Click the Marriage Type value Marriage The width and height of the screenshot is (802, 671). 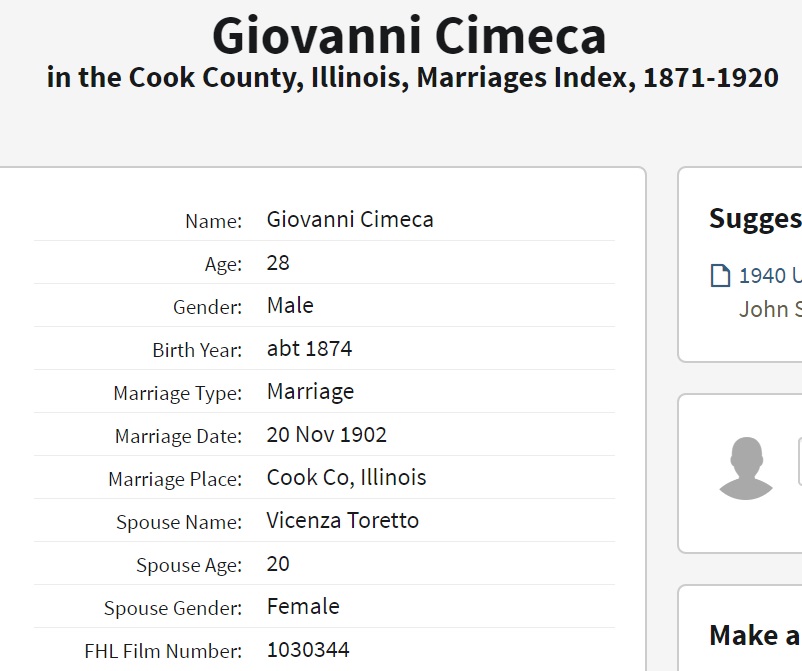[310, 392]
